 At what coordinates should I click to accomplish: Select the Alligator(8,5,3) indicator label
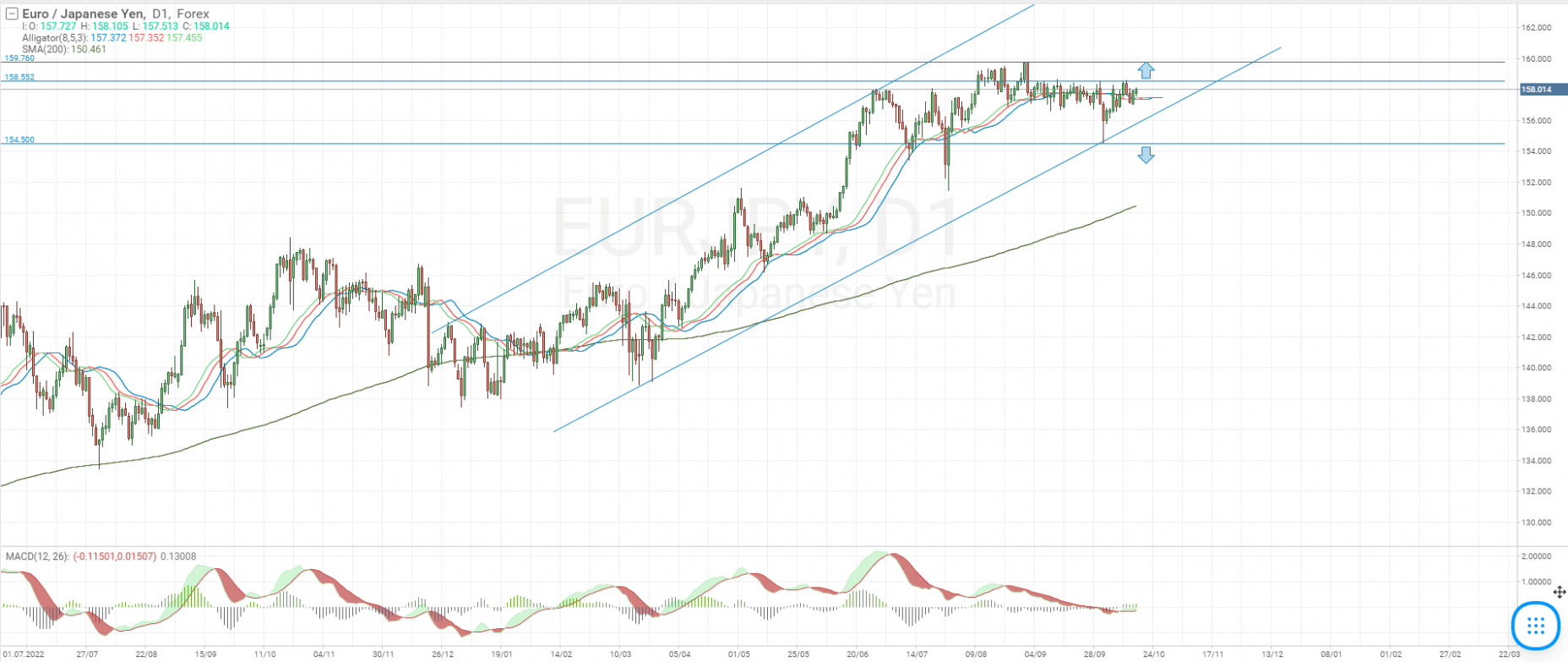55,38
